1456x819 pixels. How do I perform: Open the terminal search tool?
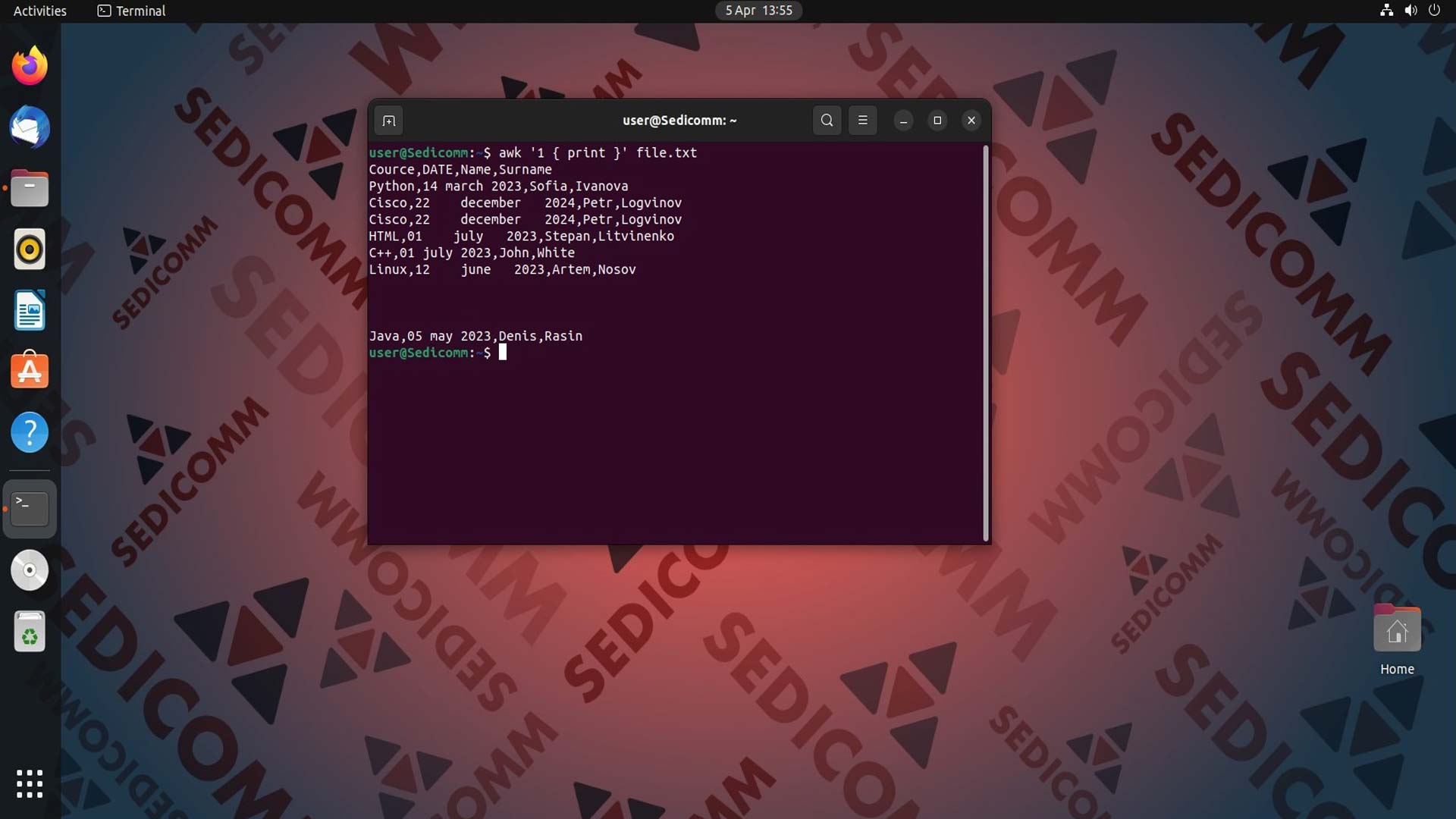coord(827,121)
